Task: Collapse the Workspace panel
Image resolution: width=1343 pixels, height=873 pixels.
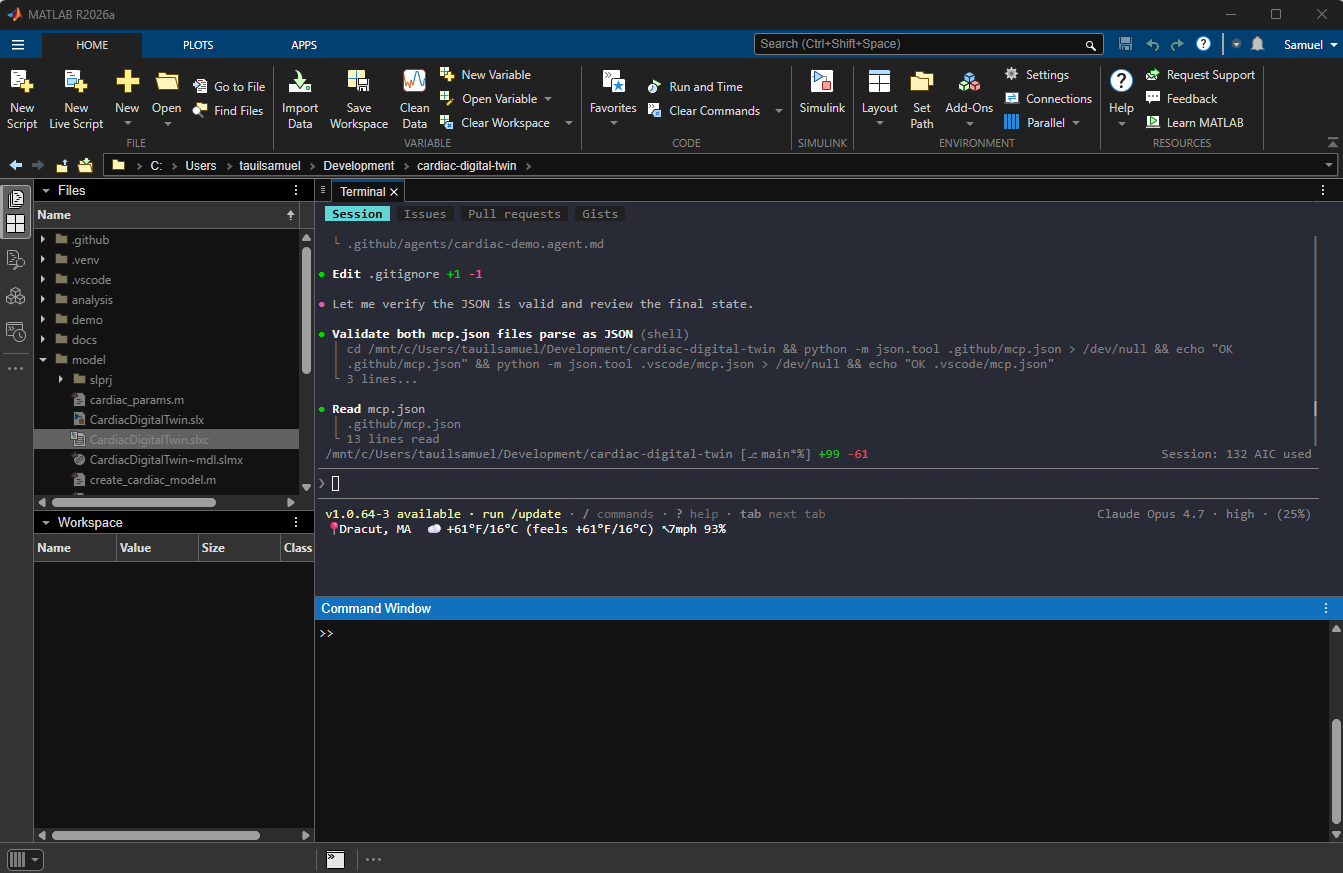Action: coord(46,522)
